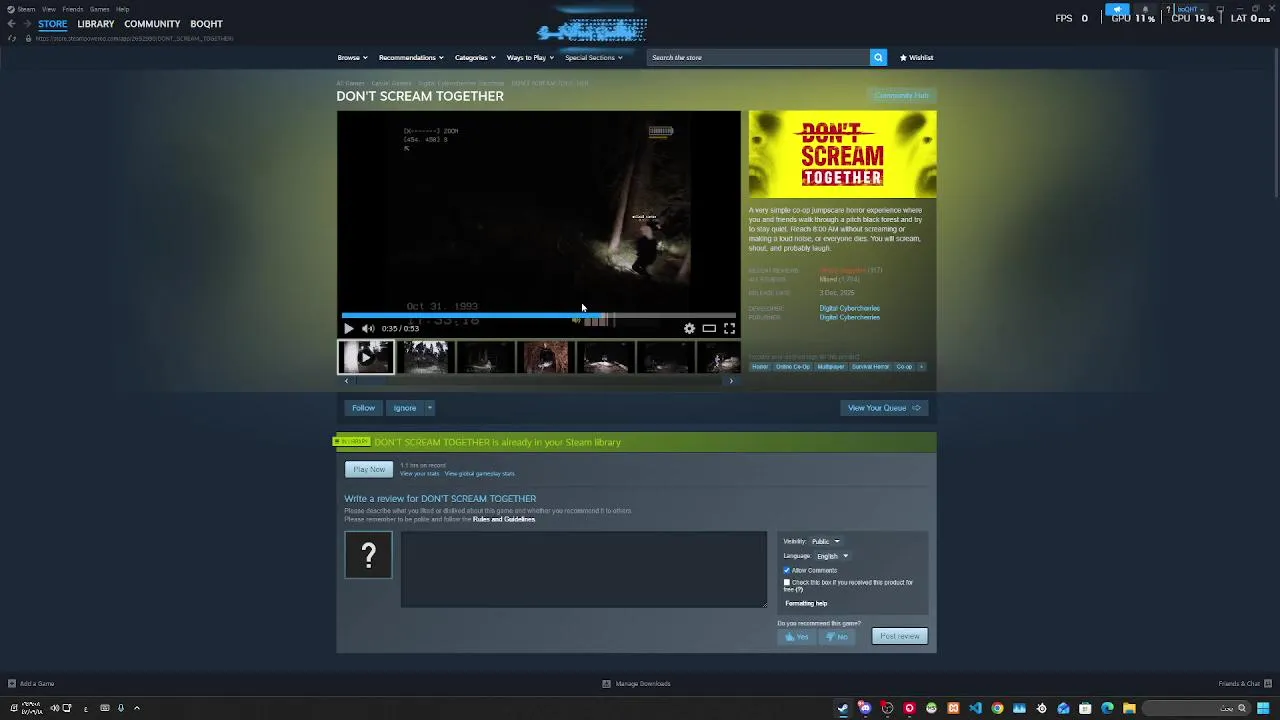Open the Language English dropdown

pos(832,556)
